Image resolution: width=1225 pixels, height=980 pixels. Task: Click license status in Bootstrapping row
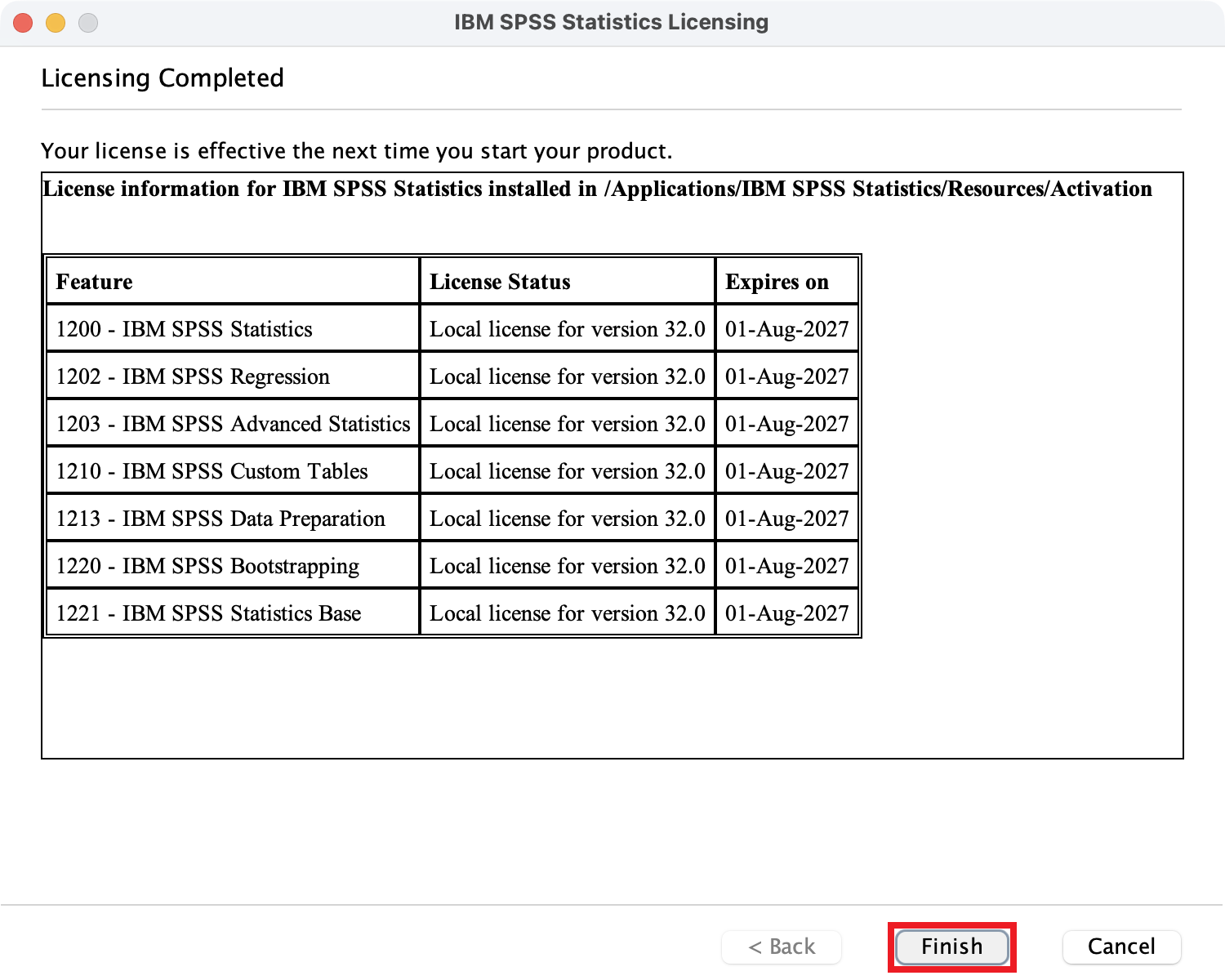point(568,566)
